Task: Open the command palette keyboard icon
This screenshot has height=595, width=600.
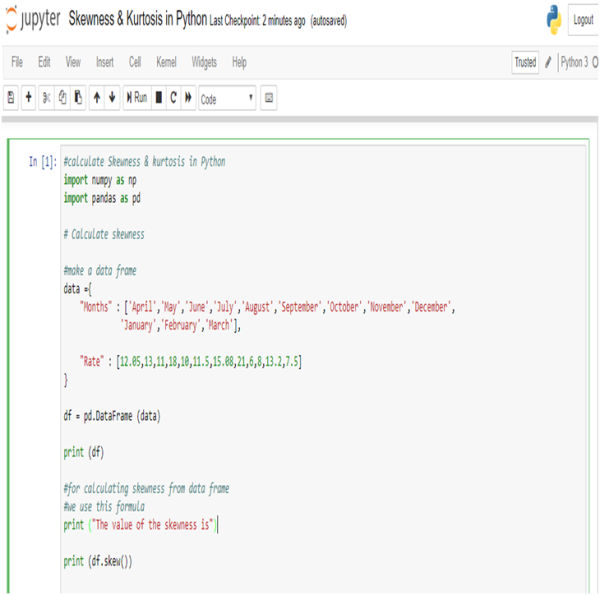Action: [x=269, y=99]
